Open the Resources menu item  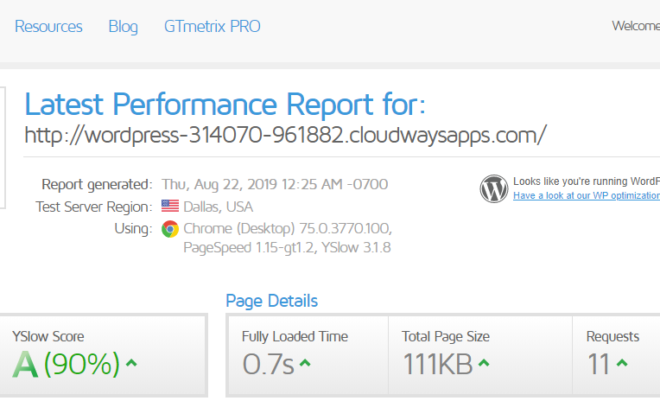coord(48,27)
